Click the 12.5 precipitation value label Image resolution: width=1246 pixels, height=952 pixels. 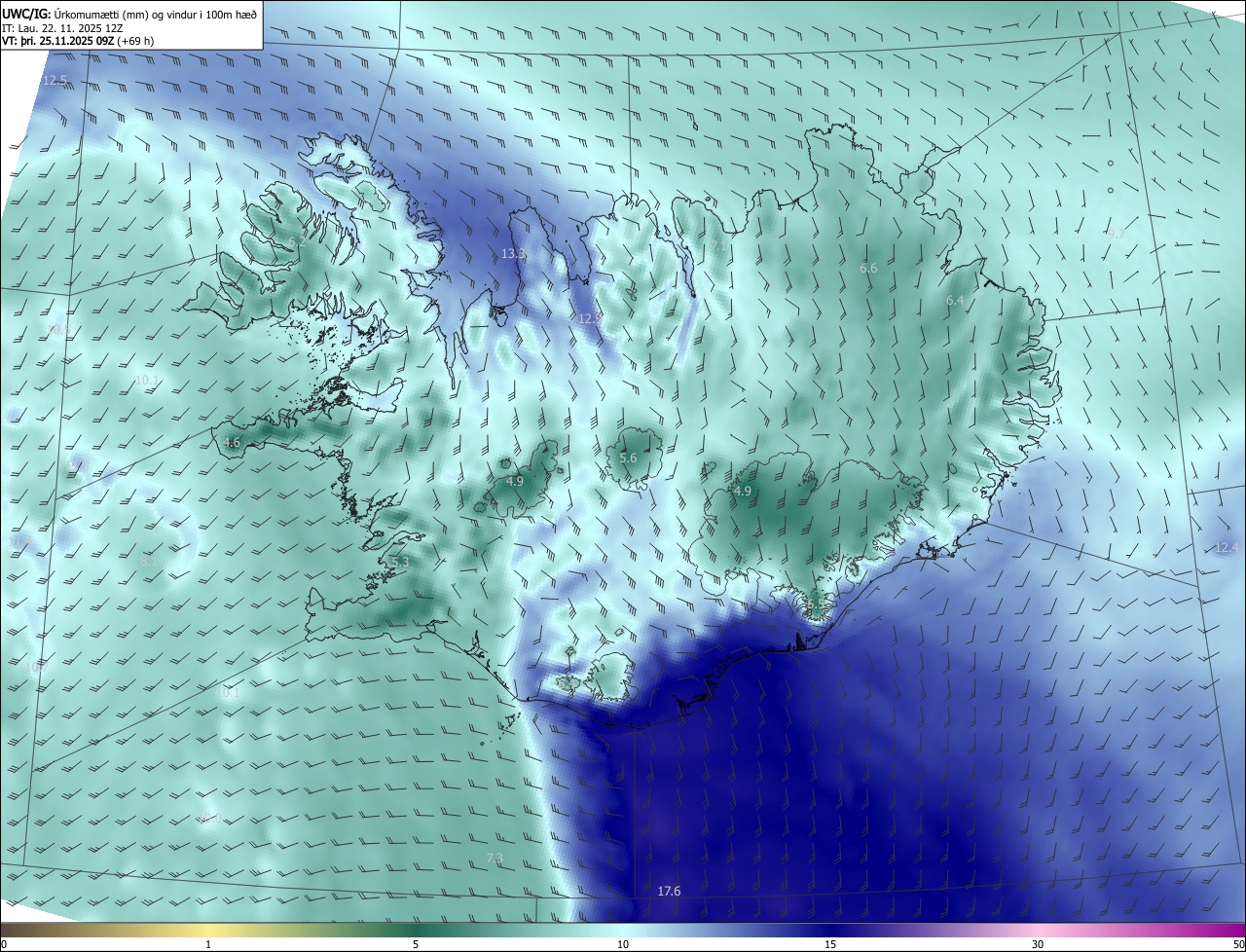click(x=55, y=80)
